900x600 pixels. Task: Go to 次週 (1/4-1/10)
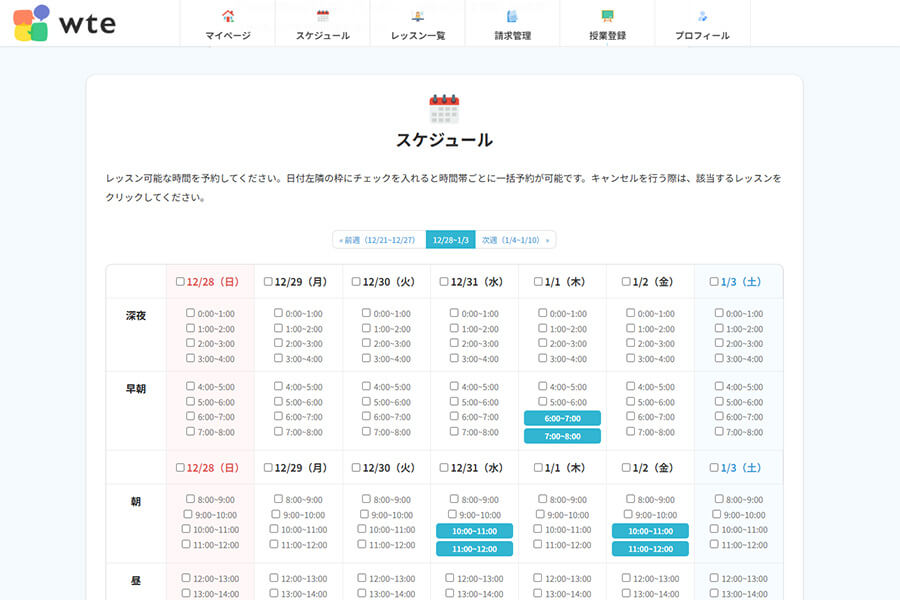coord(518,239)
